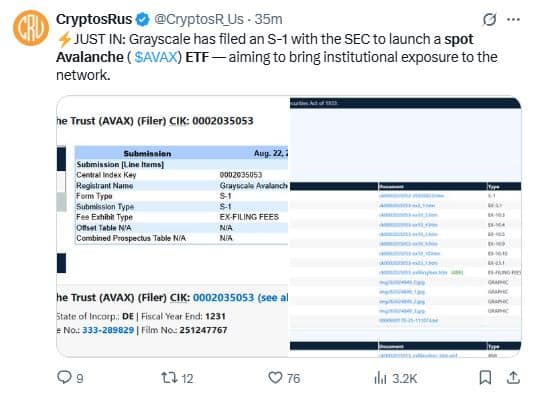Open the Grok explain post icon
The height and width of the screenshot is (395, 535).
point(490,19)
